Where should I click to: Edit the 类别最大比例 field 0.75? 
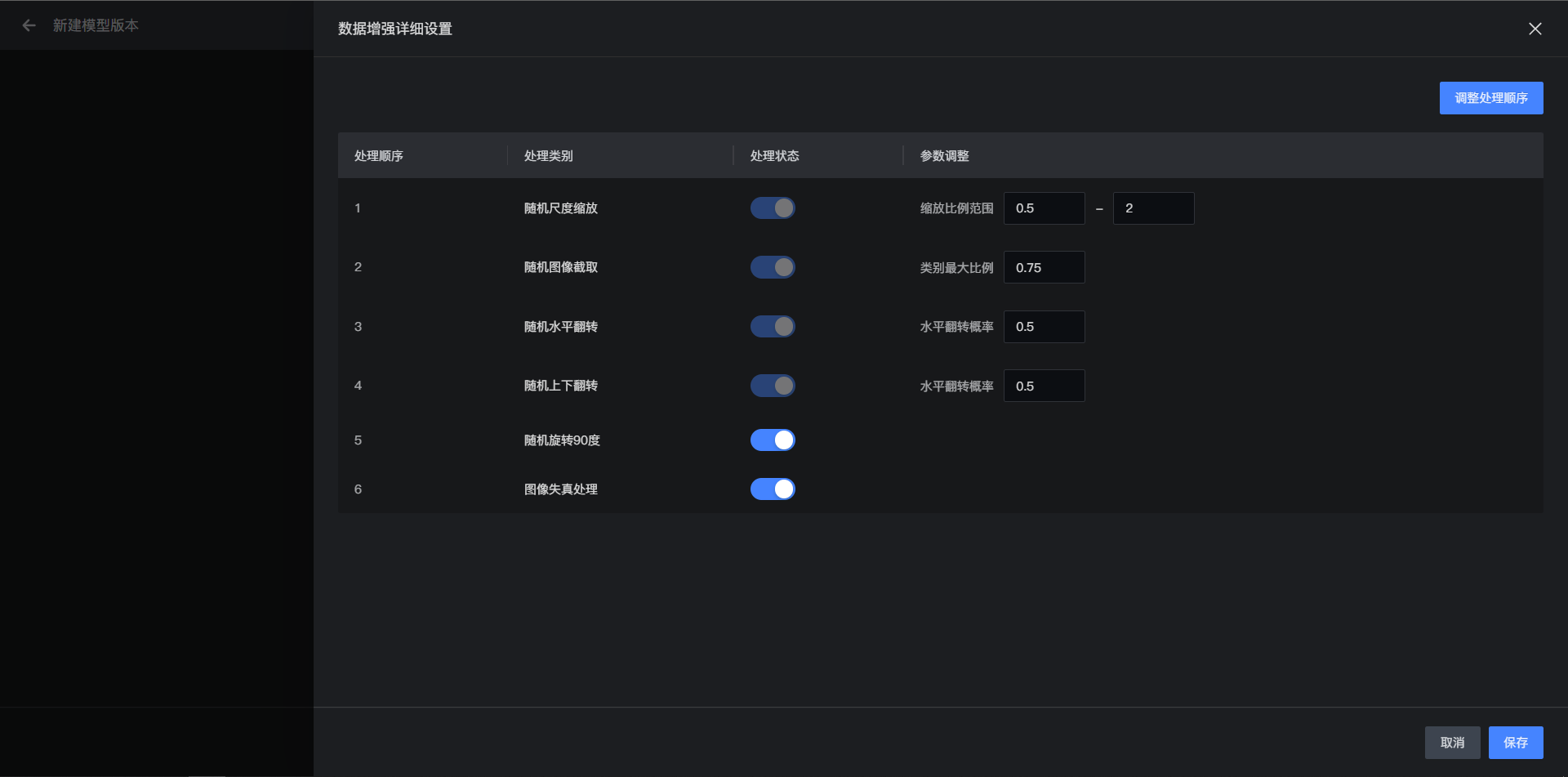pyautogui.click(x=1045, y=267)
